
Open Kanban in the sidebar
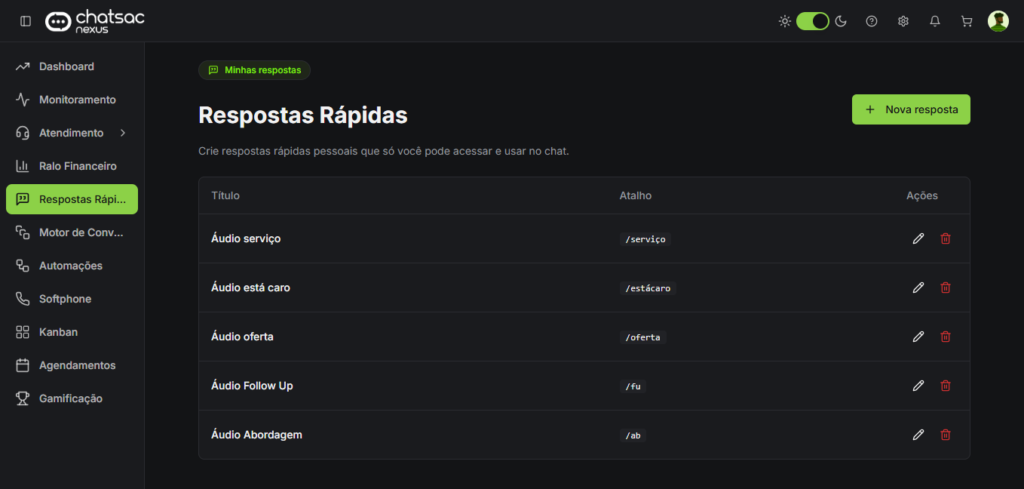[x=72, y=332]
